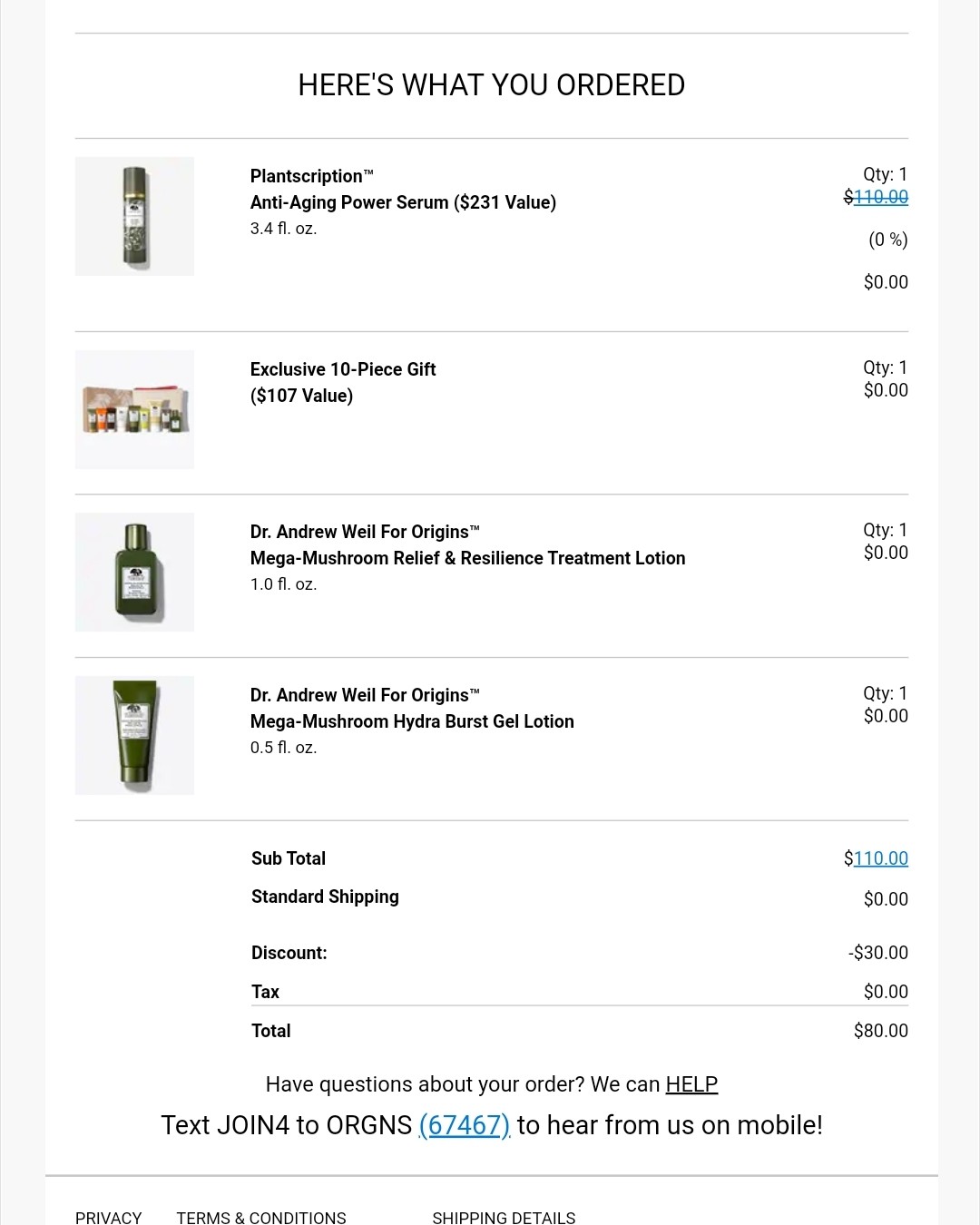Image resolution: width=980 pixels, height=1225 pixels.
Task: Click the Total $80.00 amount
Action: pos(881,1031)
